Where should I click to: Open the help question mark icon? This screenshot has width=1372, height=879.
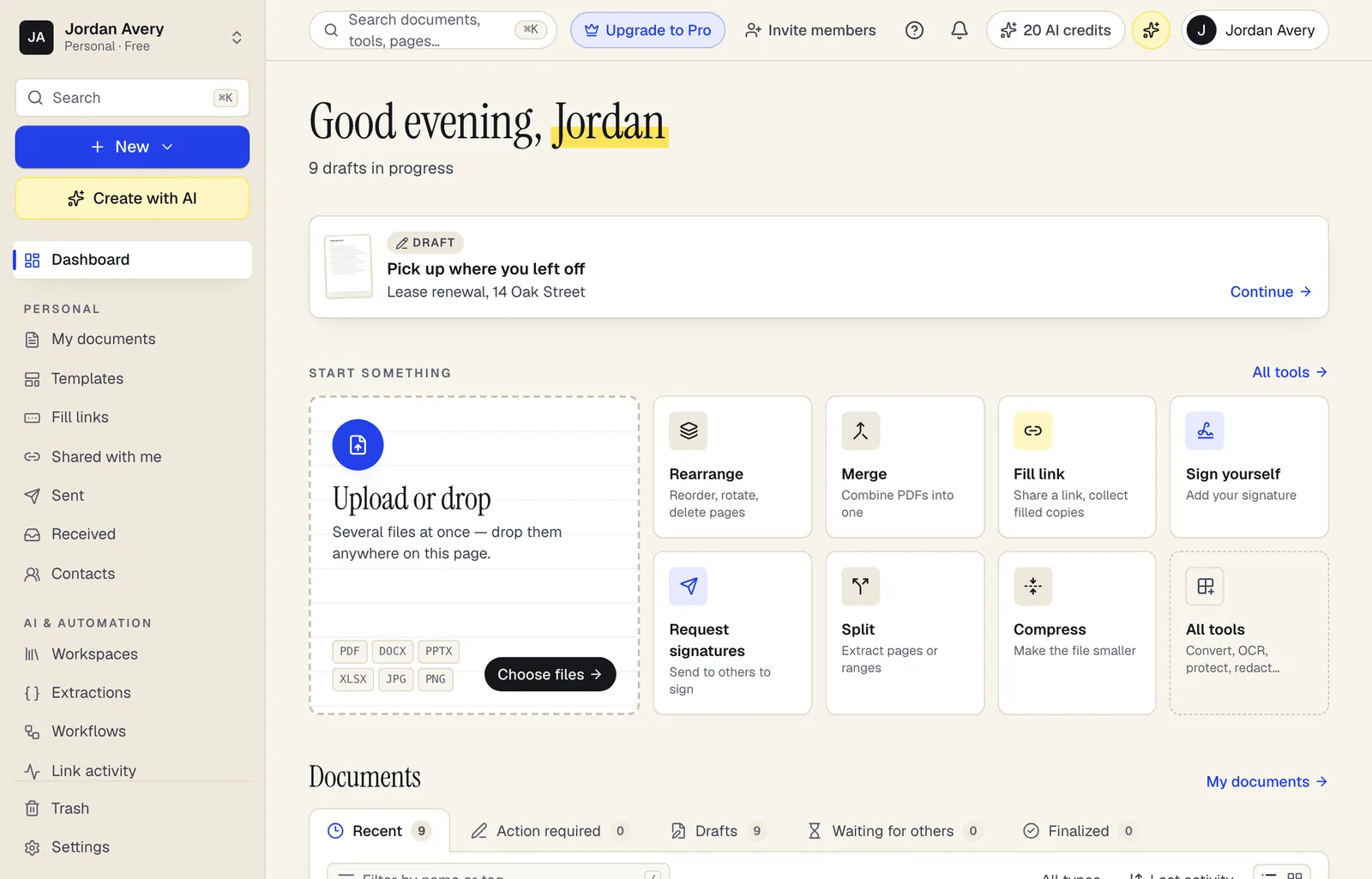(x=914, y=31)
